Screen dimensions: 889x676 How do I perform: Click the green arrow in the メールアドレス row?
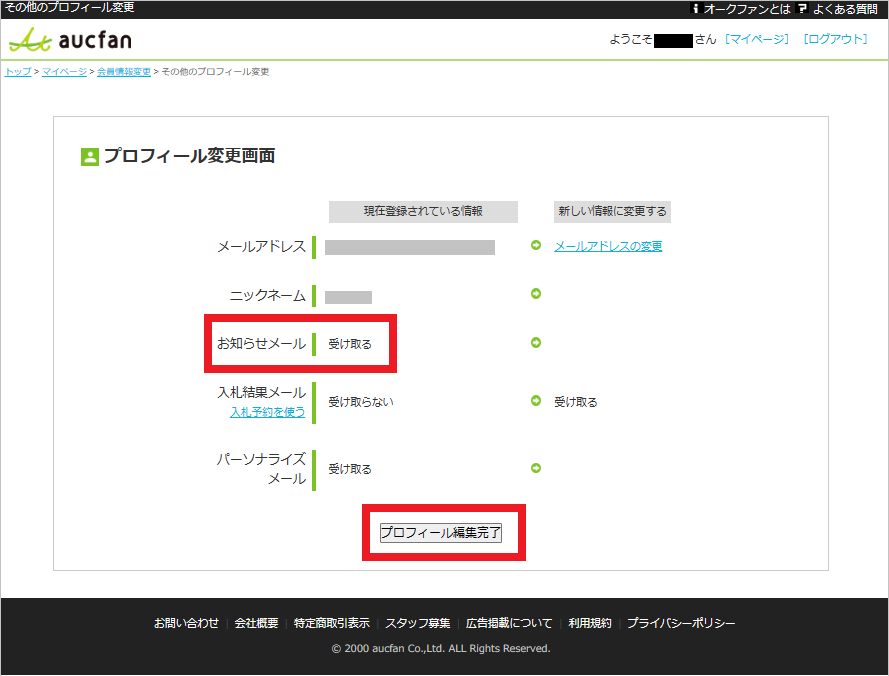click(x=536, y=246)
